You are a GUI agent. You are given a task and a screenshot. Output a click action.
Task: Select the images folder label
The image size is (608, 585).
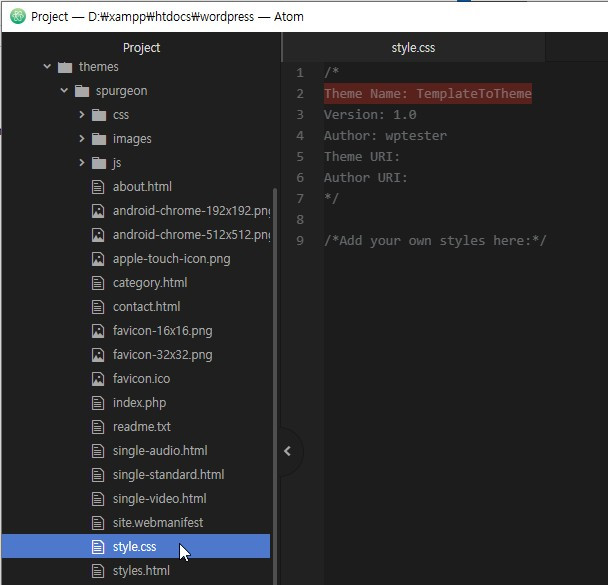132,139
